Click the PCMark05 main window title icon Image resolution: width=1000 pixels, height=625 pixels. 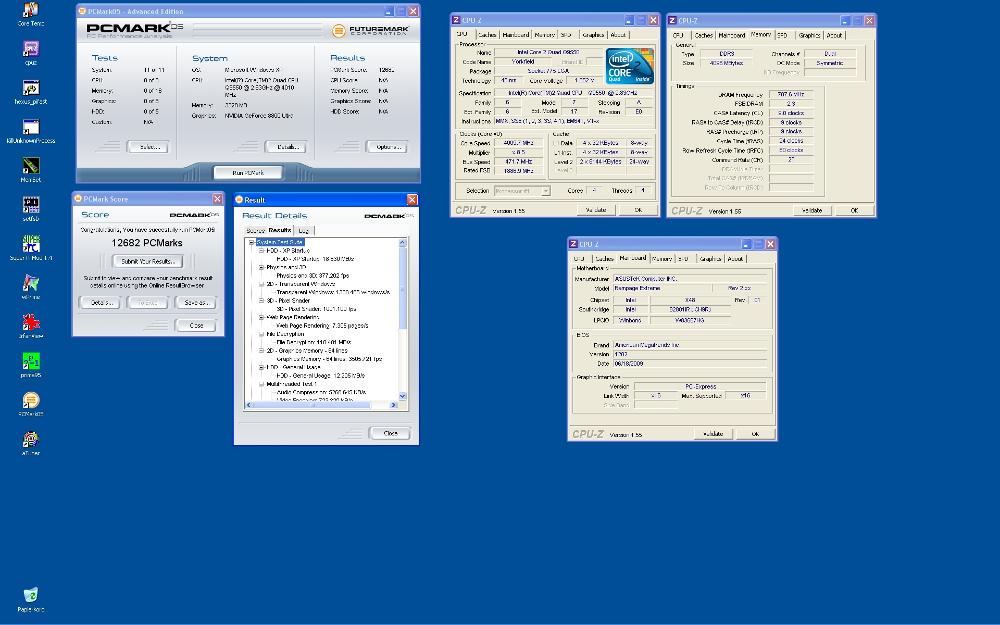82,11
